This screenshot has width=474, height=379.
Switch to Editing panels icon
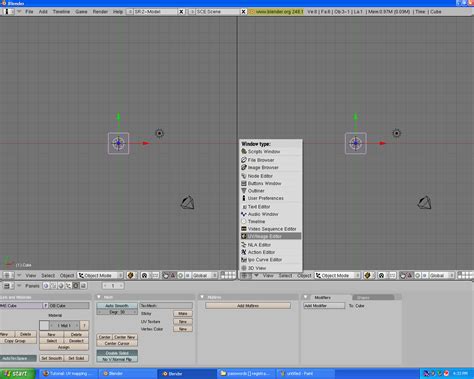pos(76,286)
